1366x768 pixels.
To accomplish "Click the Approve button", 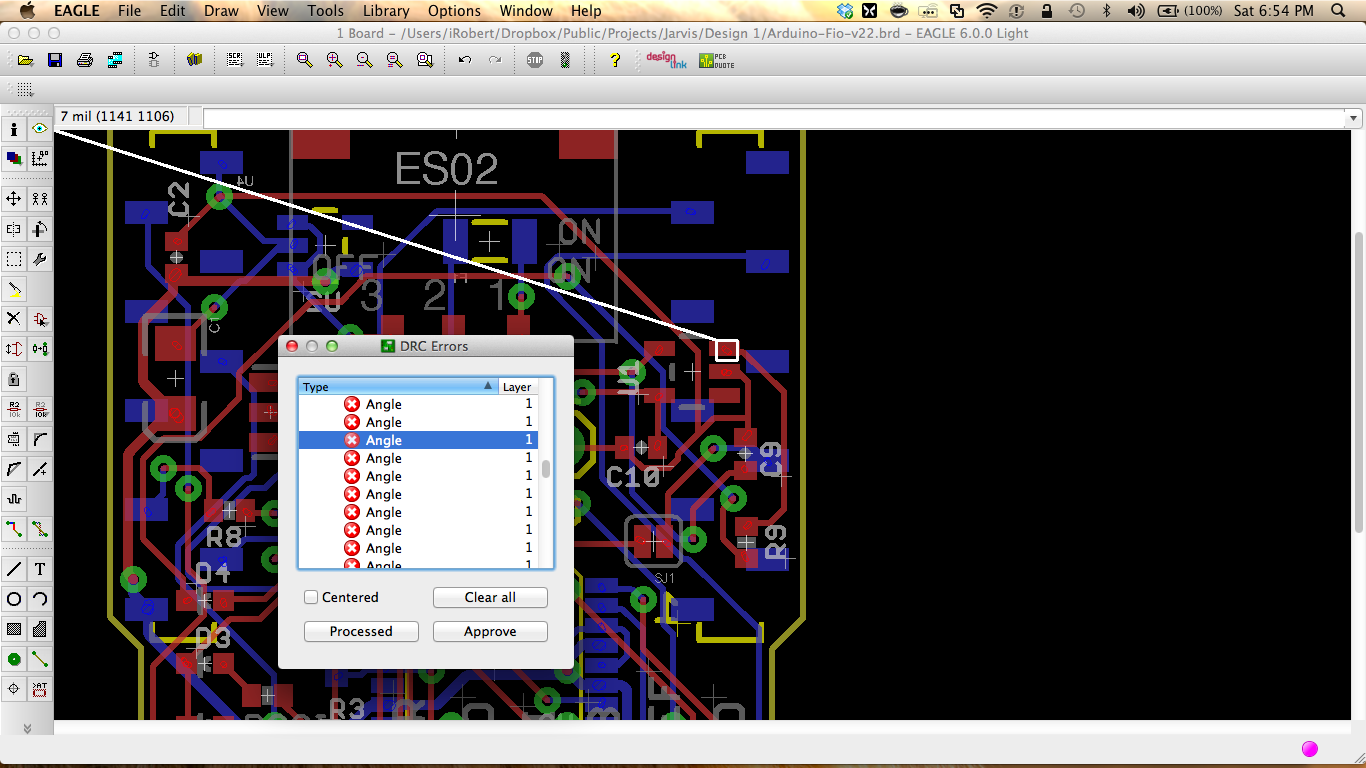I will click(x=490, y=631).
